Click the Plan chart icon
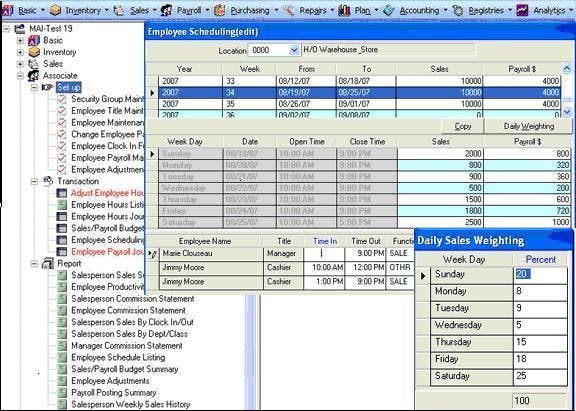This screenshot has height=411, width=576. [344, 10]
